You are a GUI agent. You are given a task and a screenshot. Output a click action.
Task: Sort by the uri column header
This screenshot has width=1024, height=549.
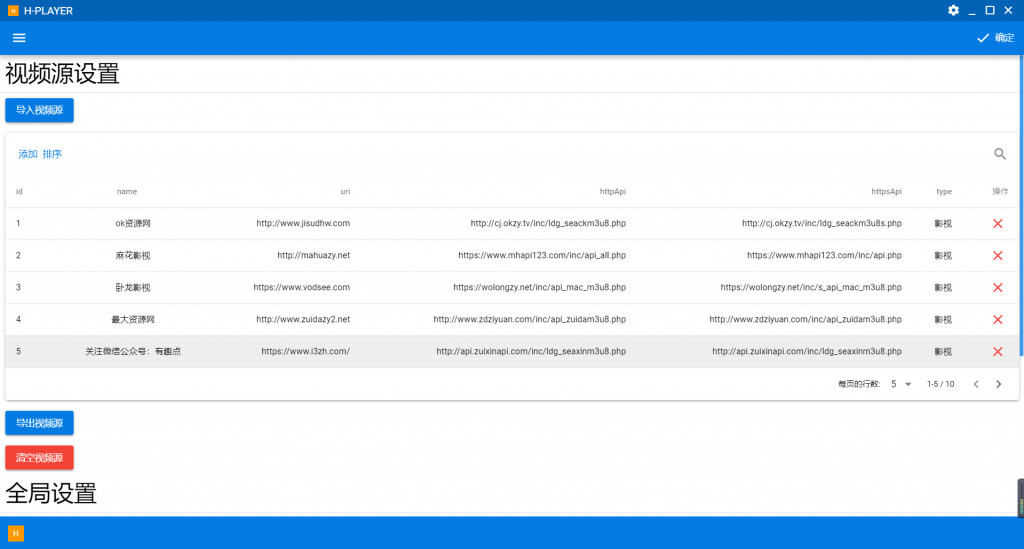[345, 191]
